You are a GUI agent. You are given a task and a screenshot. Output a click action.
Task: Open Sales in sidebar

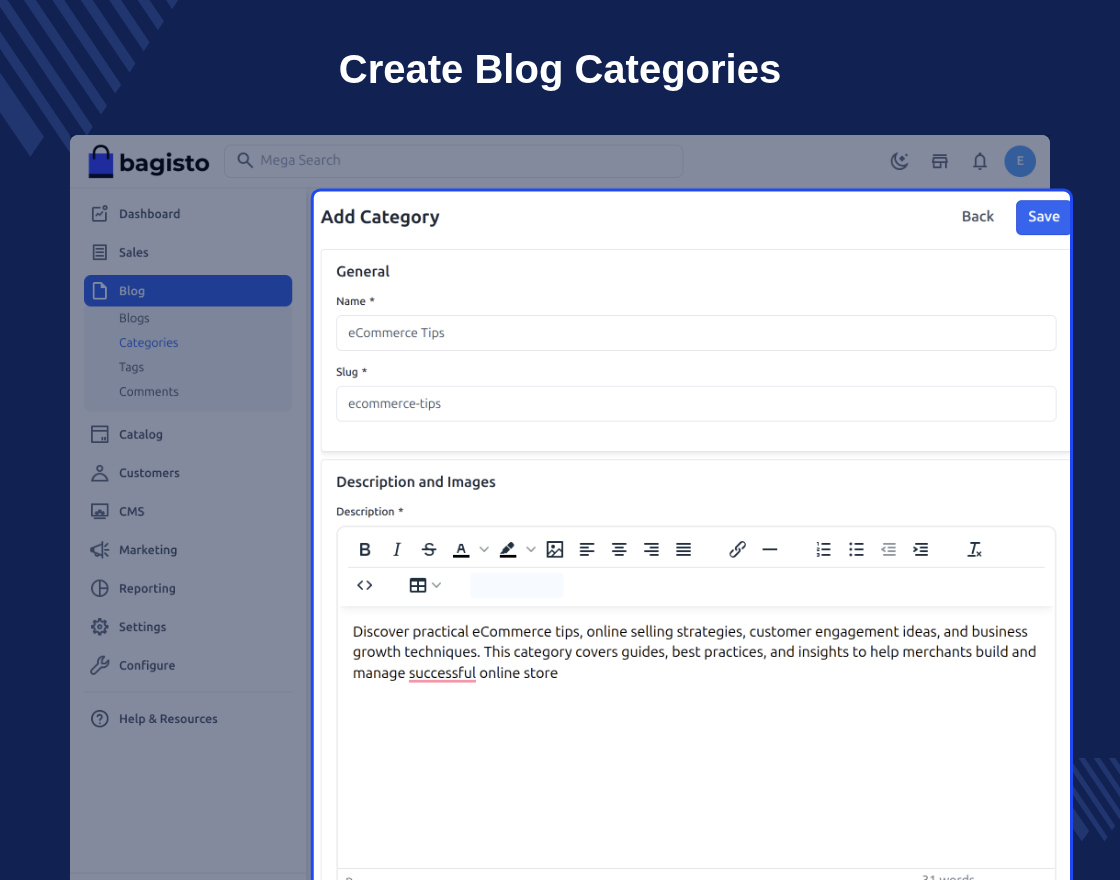[188, 252]
